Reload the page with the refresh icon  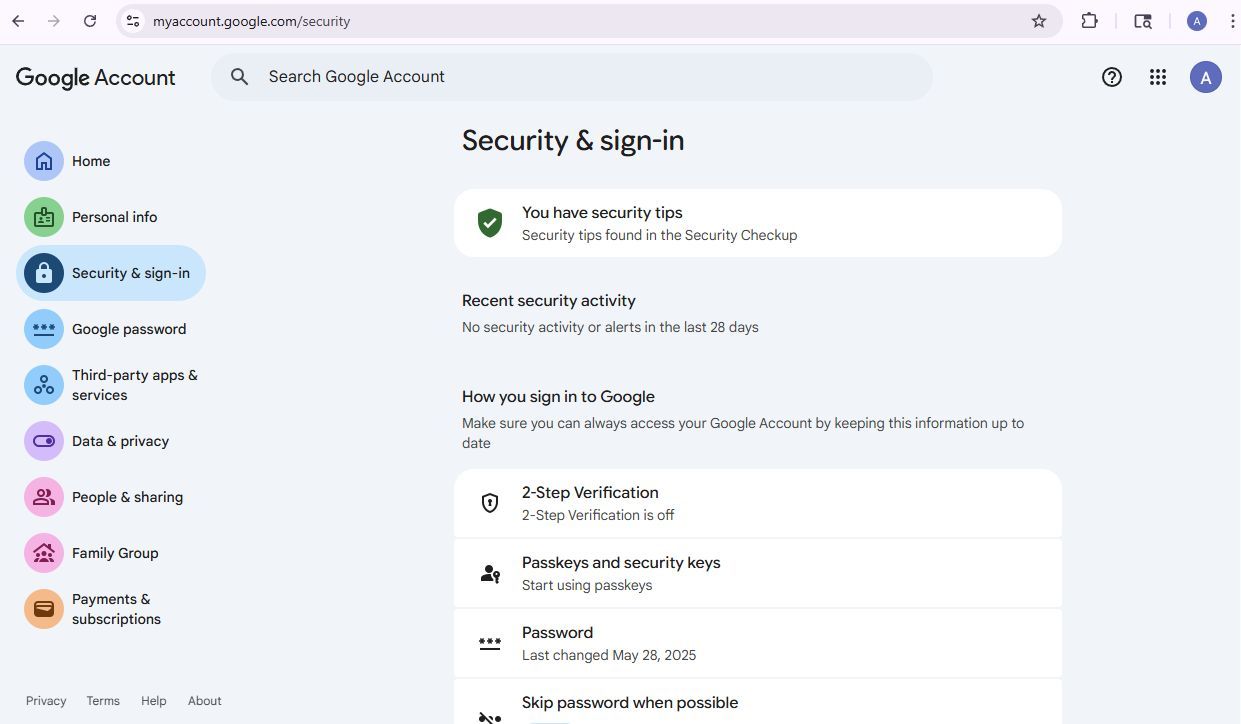tap(90, 21)
